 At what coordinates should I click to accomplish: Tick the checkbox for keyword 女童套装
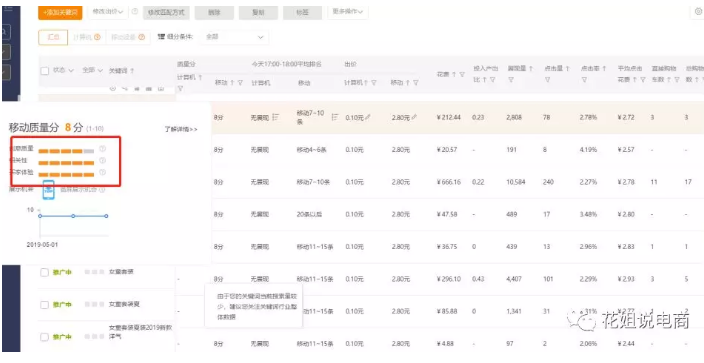pos(44,272)
